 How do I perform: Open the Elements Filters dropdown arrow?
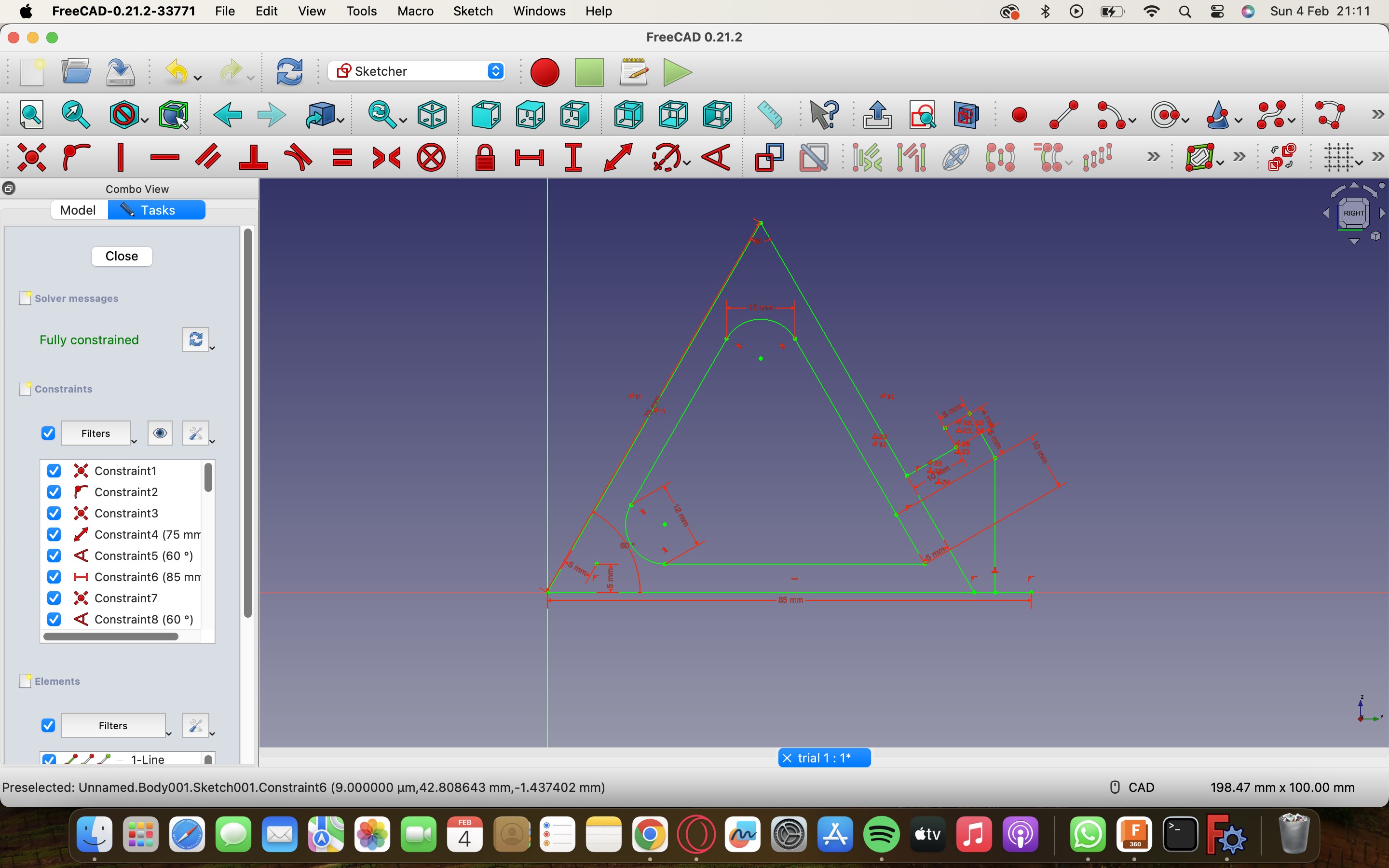(169, 733)
